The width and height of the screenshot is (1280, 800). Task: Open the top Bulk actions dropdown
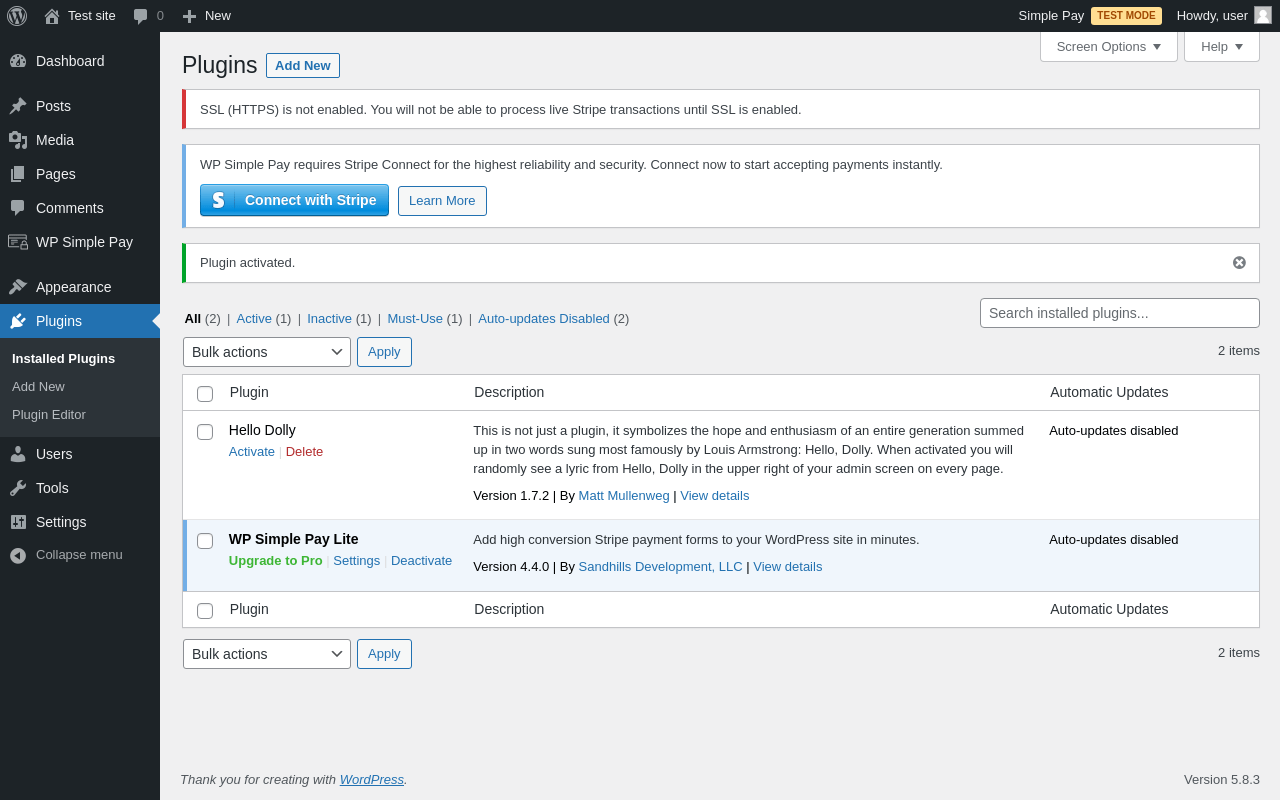tap(267, 352)
